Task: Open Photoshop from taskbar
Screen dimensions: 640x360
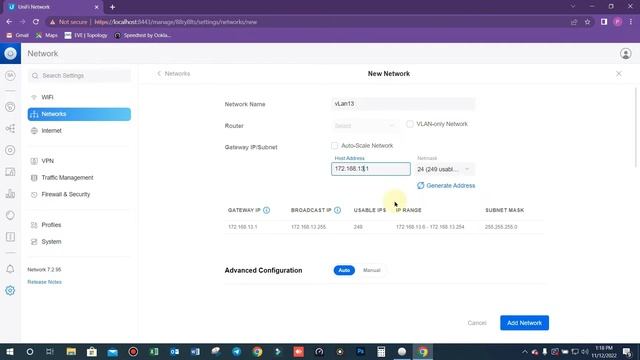Action: pyautogui.click(x=360, y=352)
